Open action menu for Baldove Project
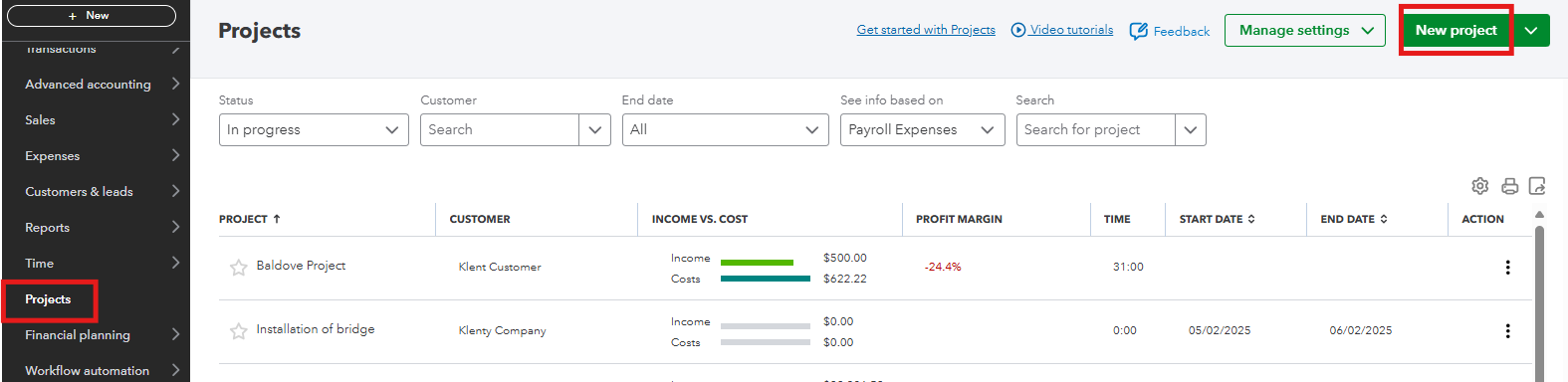This screenshot has width=1568, height=382. coord(1507,267)
